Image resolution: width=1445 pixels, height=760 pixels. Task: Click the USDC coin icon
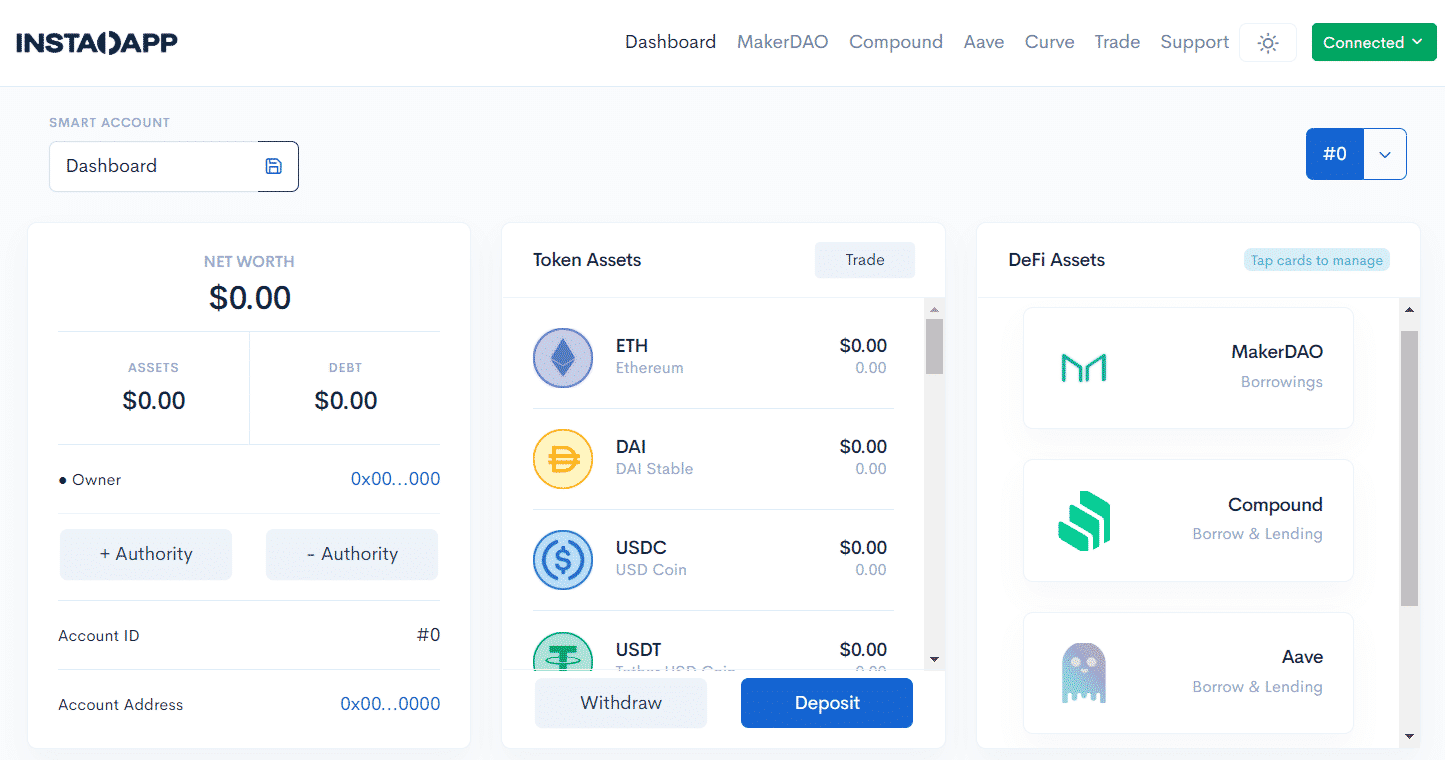[563, 560]
